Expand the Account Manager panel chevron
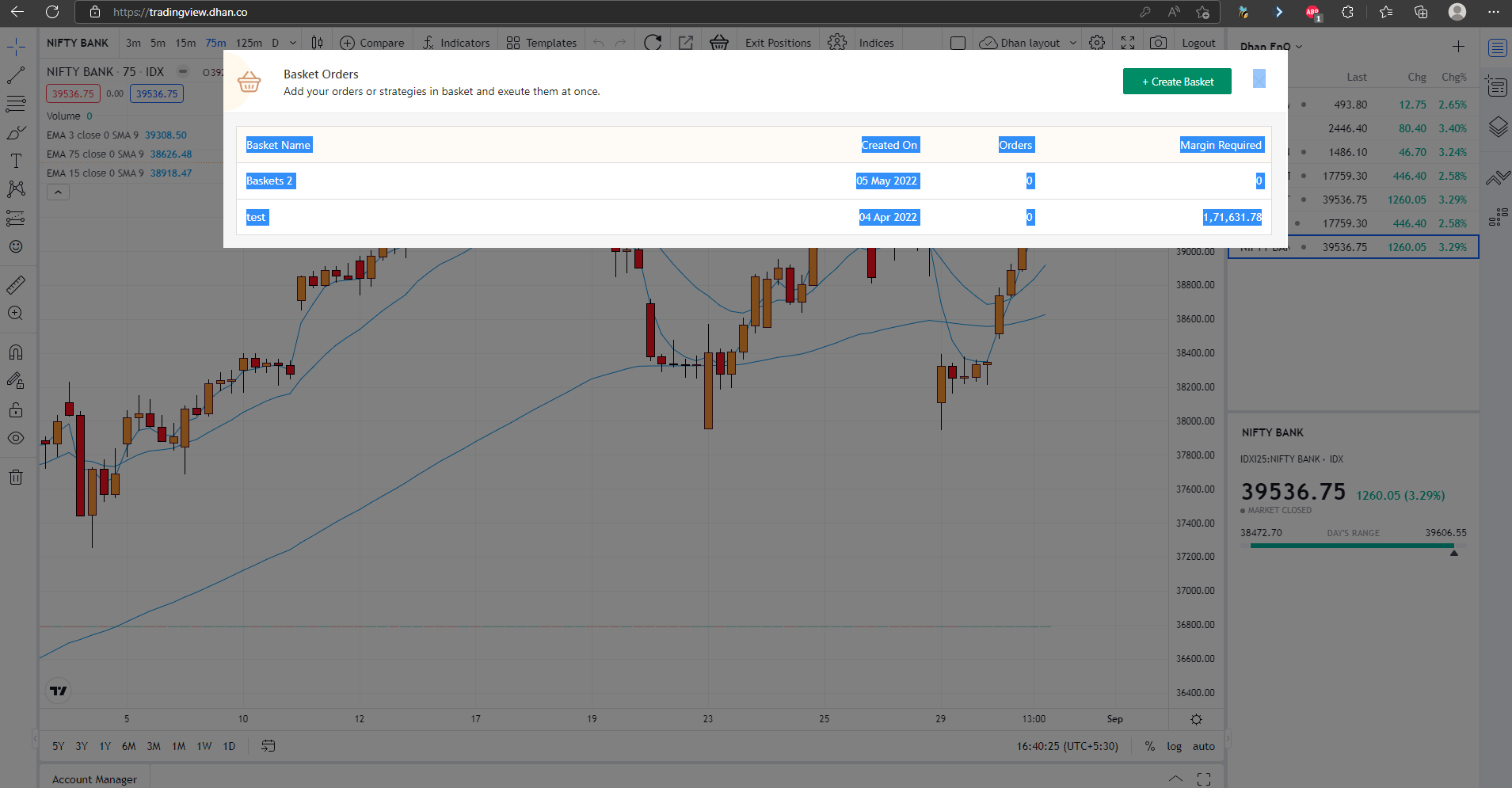1512x788 pixels. [x=1175, y=779]
